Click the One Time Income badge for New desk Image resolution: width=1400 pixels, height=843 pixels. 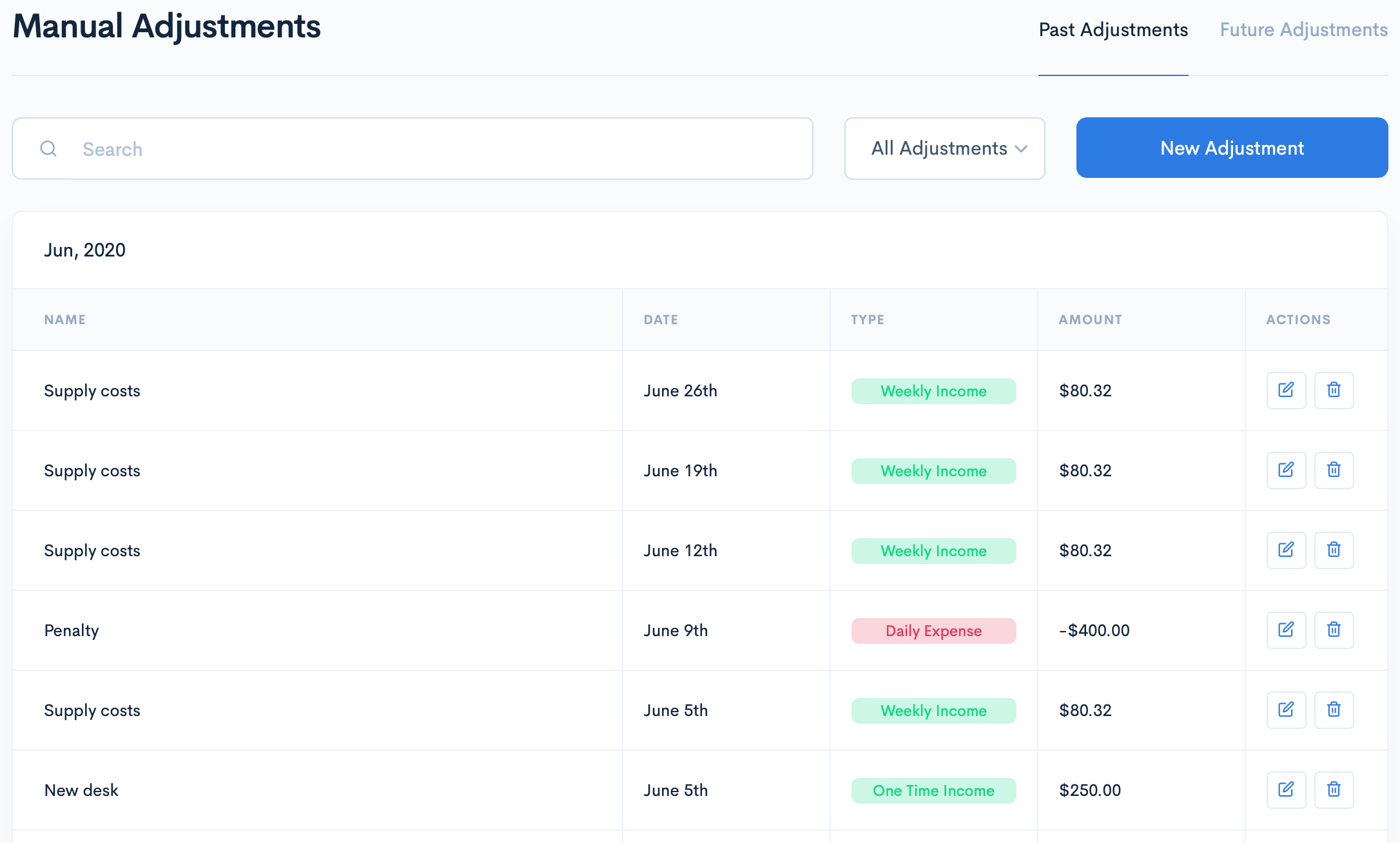[x=933, y=790]
